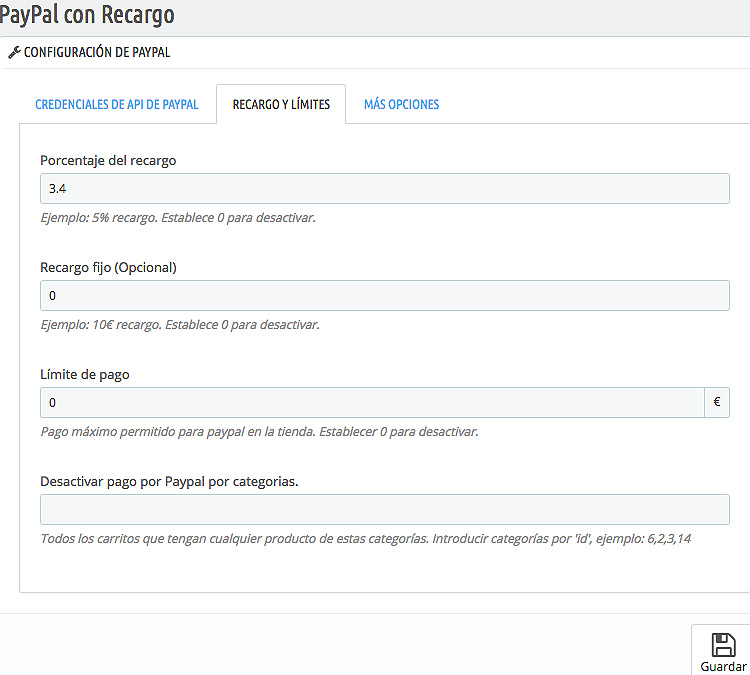
Task: Click the Todos los carritos help text
Action: [365, 539]
